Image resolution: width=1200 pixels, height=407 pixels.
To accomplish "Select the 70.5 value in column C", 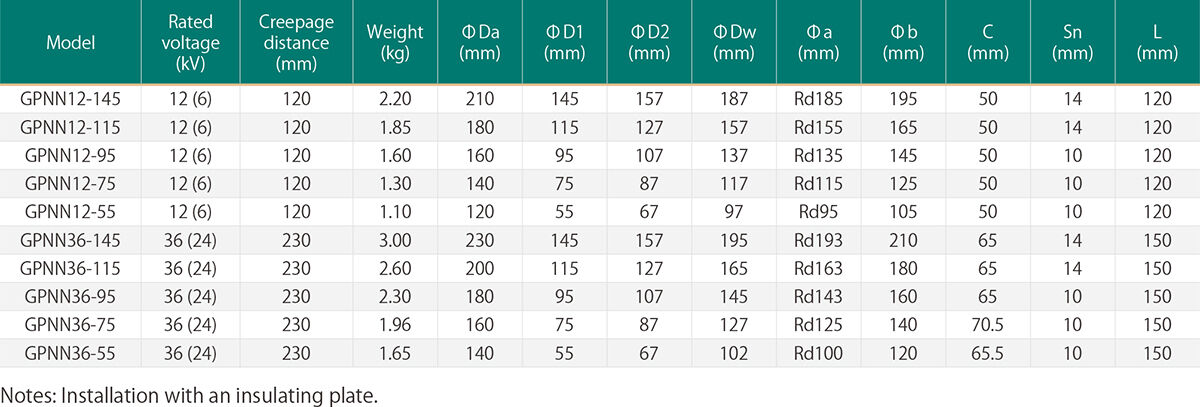I will 989,324.
